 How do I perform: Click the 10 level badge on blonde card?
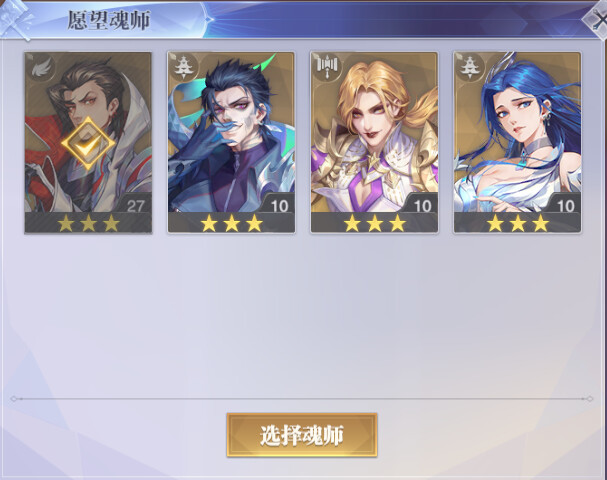pos(422,206)
